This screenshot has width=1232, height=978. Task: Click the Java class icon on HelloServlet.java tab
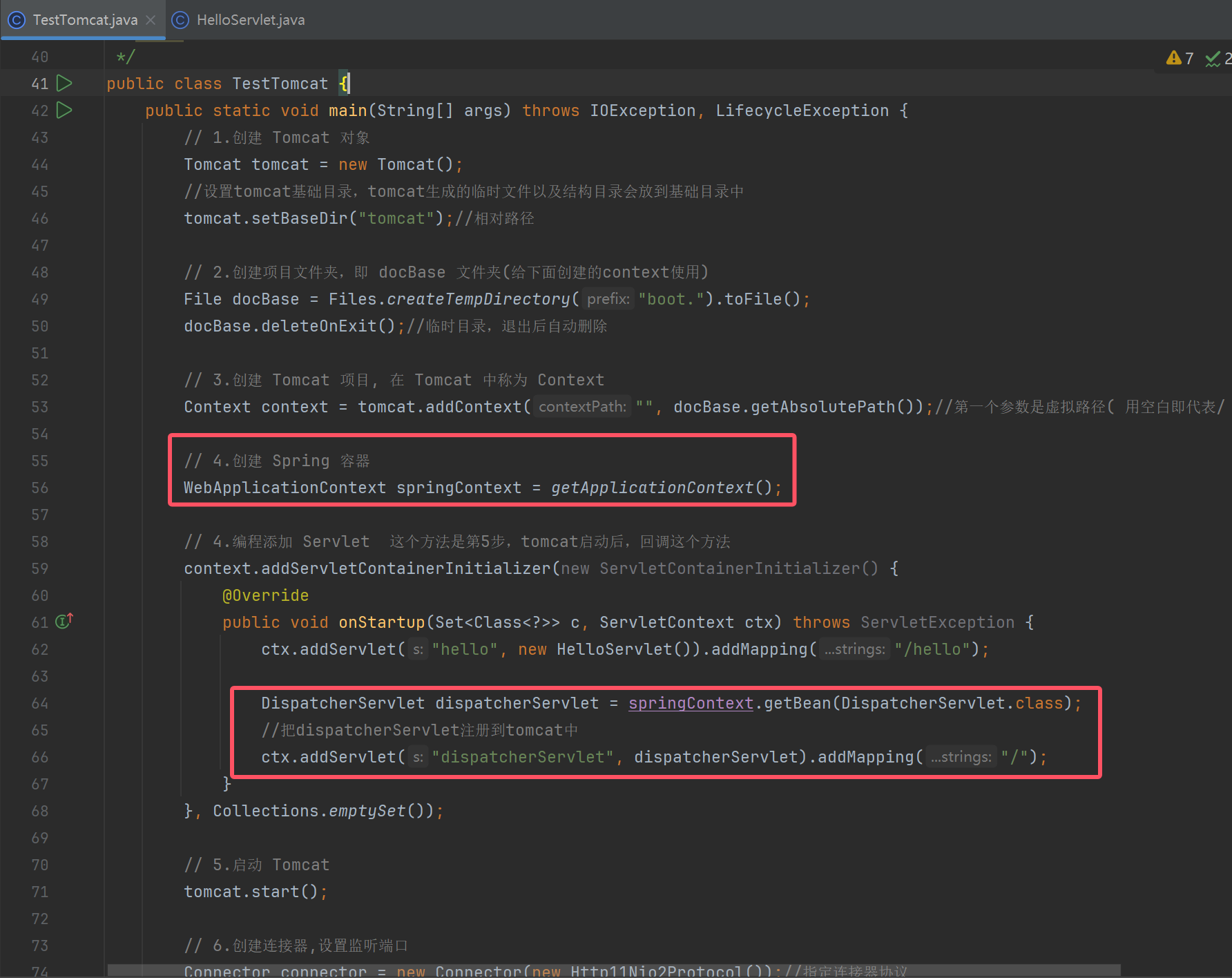pos(180,20)
